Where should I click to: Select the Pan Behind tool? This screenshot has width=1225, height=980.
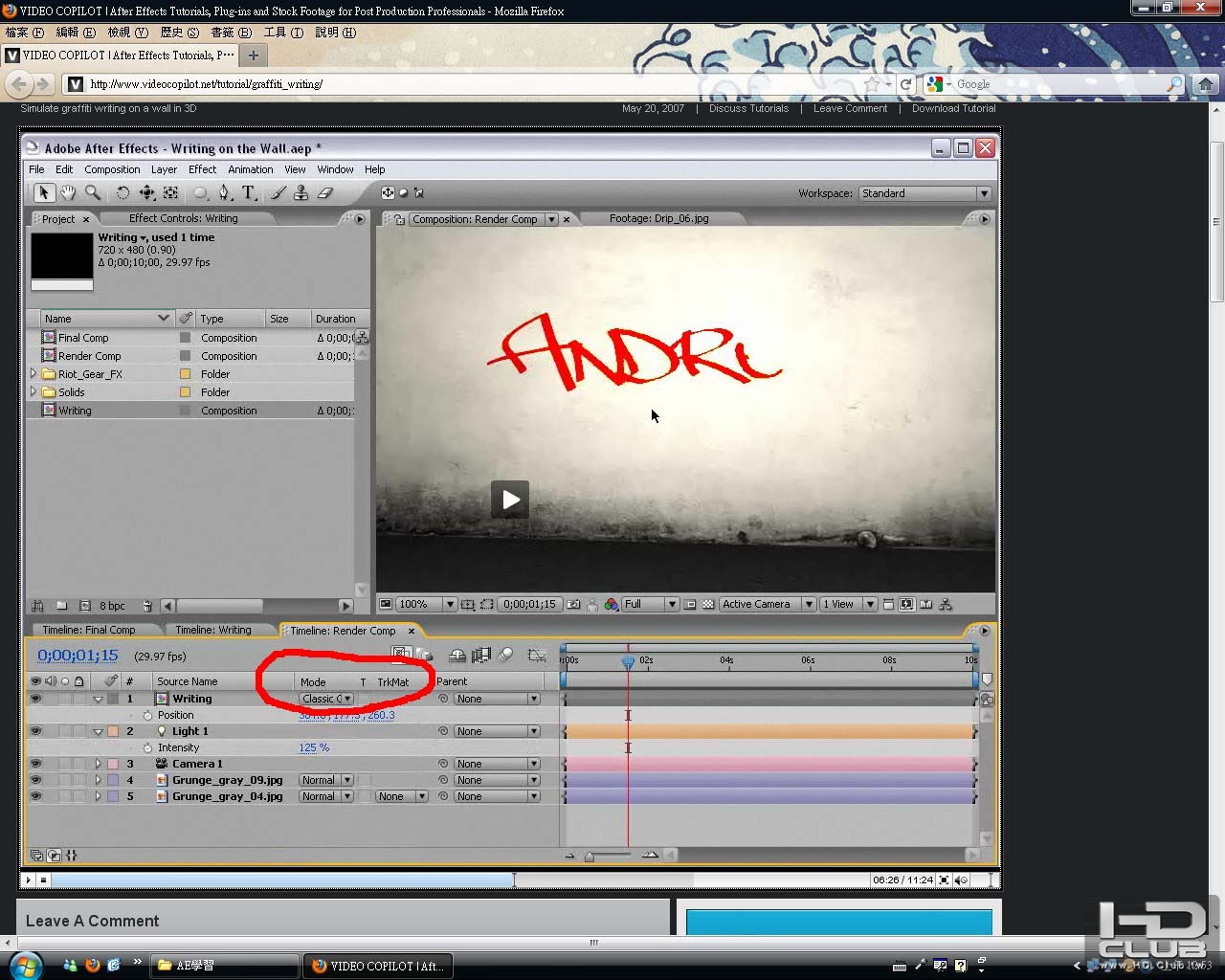point(170,192)
